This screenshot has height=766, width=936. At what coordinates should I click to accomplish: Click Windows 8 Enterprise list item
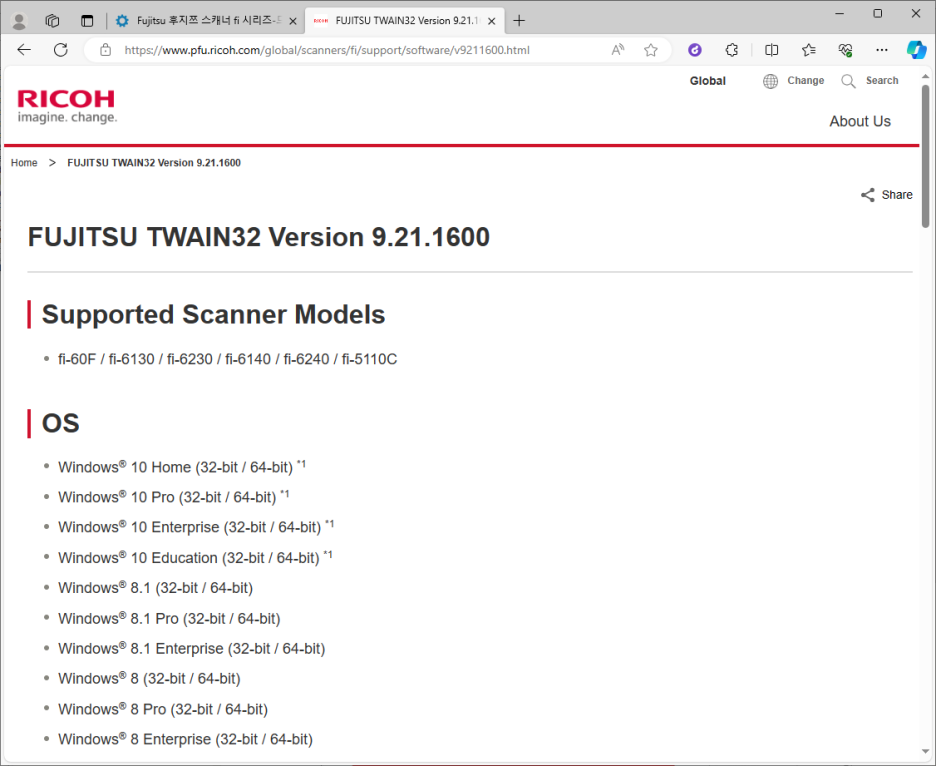[185, 739]
